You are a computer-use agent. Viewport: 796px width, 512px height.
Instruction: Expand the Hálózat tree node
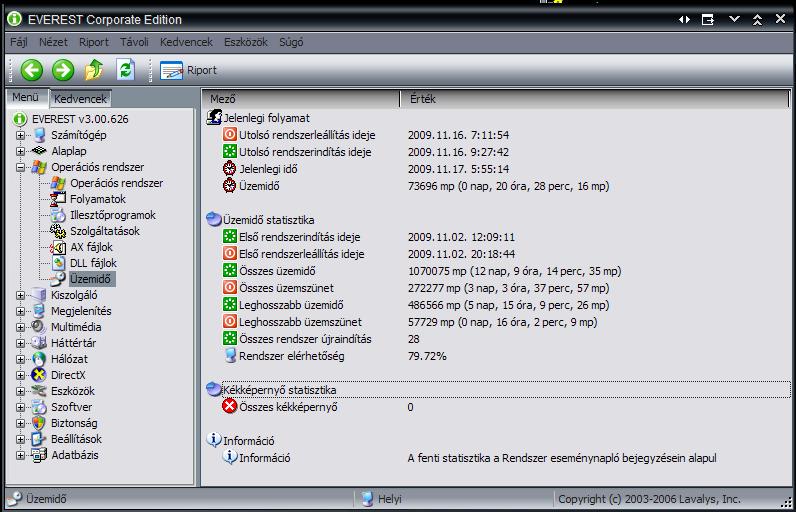20,359
